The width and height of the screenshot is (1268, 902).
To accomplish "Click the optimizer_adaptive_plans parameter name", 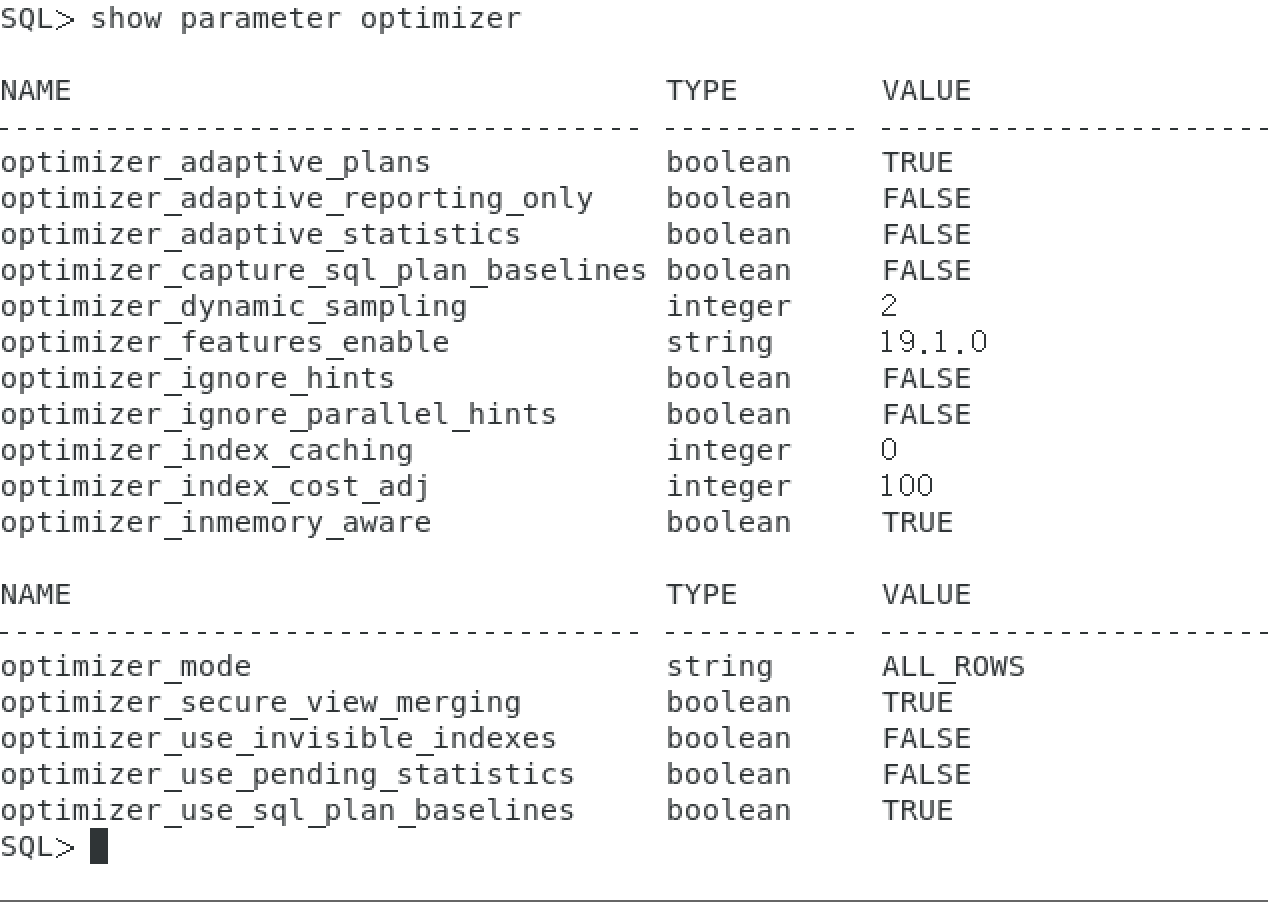I will pyautogui.click(x=215, y=163).
